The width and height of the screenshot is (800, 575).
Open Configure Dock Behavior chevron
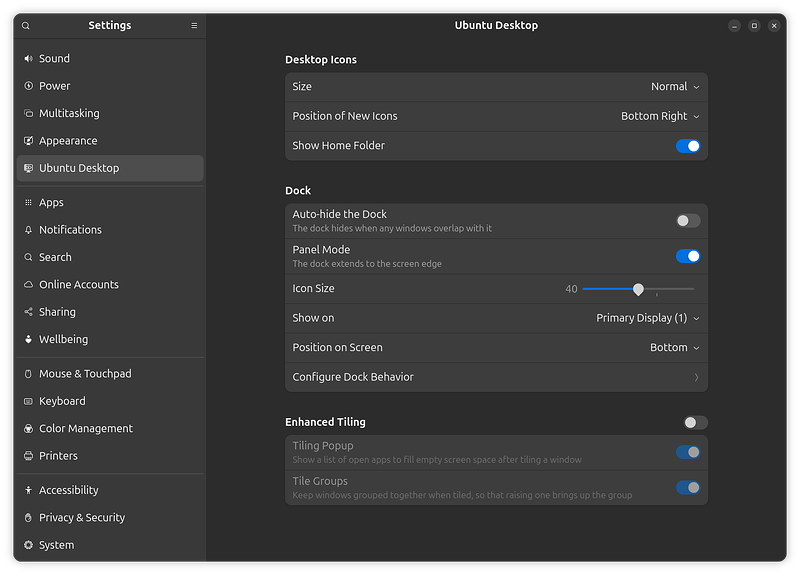(x=696, y=378)
